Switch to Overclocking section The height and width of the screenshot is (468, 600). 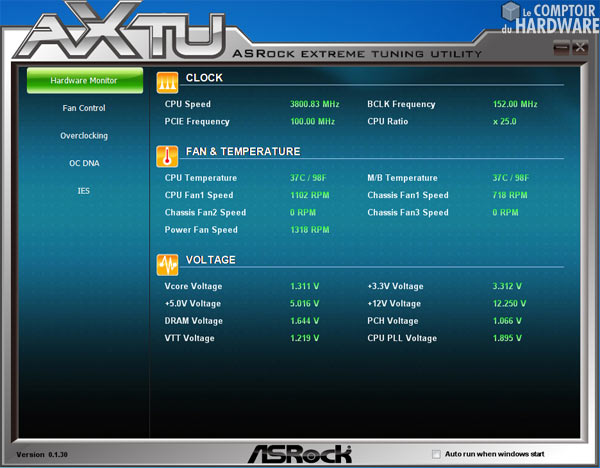[x=84, y=136]
